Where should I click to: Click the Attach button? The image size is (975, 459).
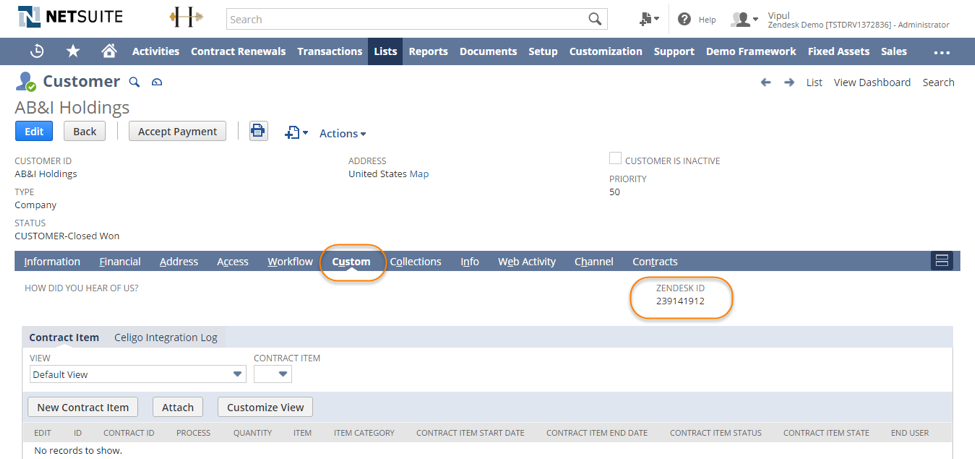tap(178, 407)
